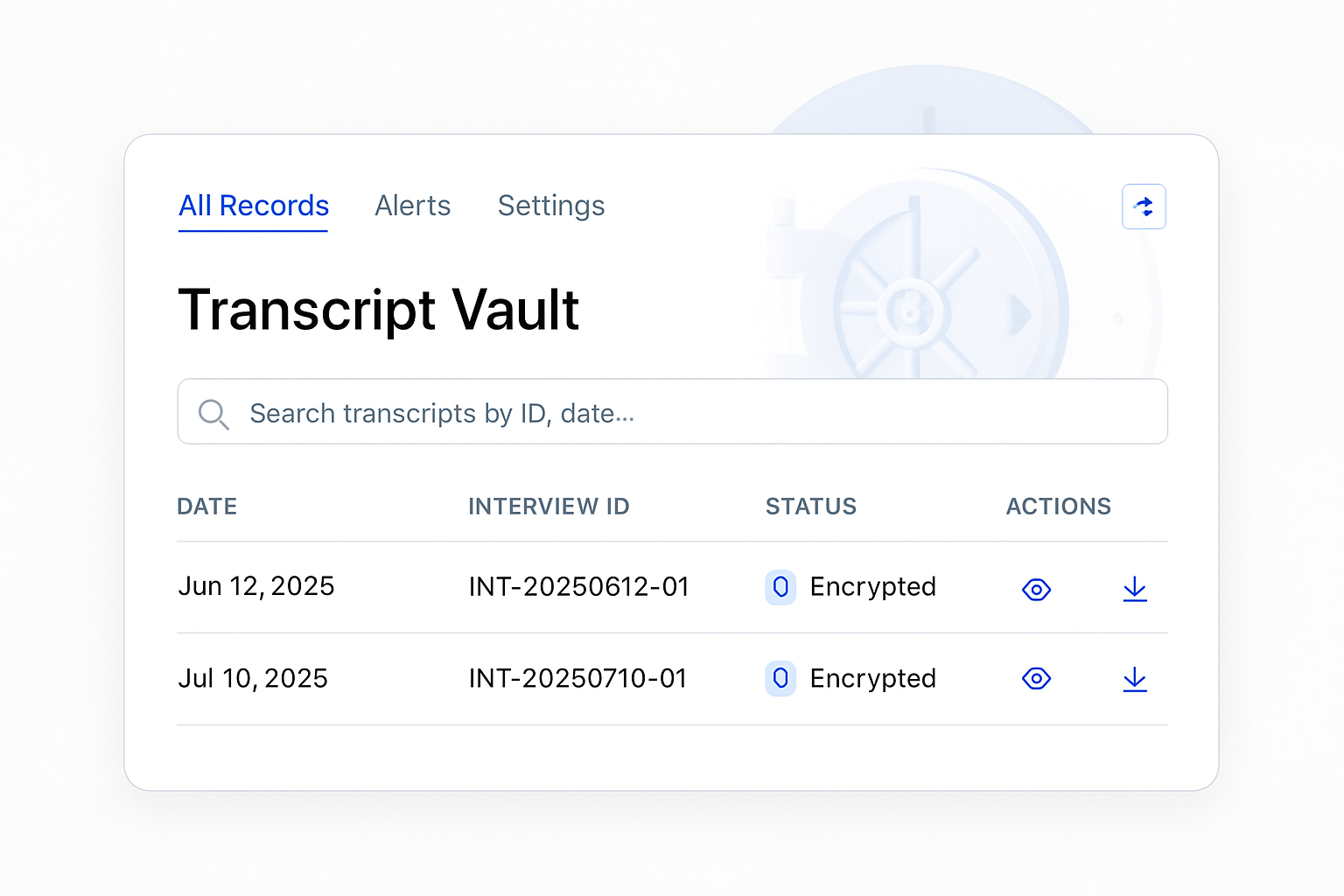This screenshot has width=1344, height=896.
Task: Switch to the Alerts tab
Action: click(x=413, y=206)
